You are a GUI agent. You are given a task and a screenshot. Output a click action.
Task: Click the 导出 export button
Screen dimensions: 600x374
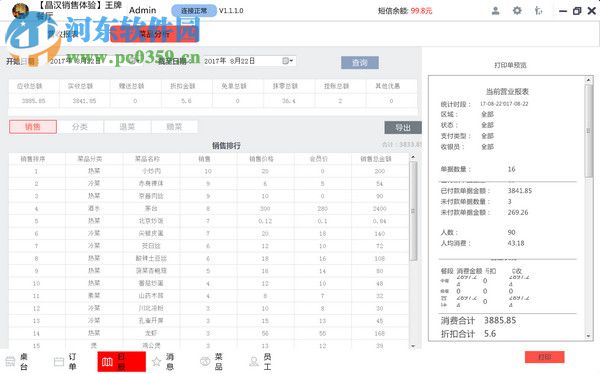pos(403,127)
